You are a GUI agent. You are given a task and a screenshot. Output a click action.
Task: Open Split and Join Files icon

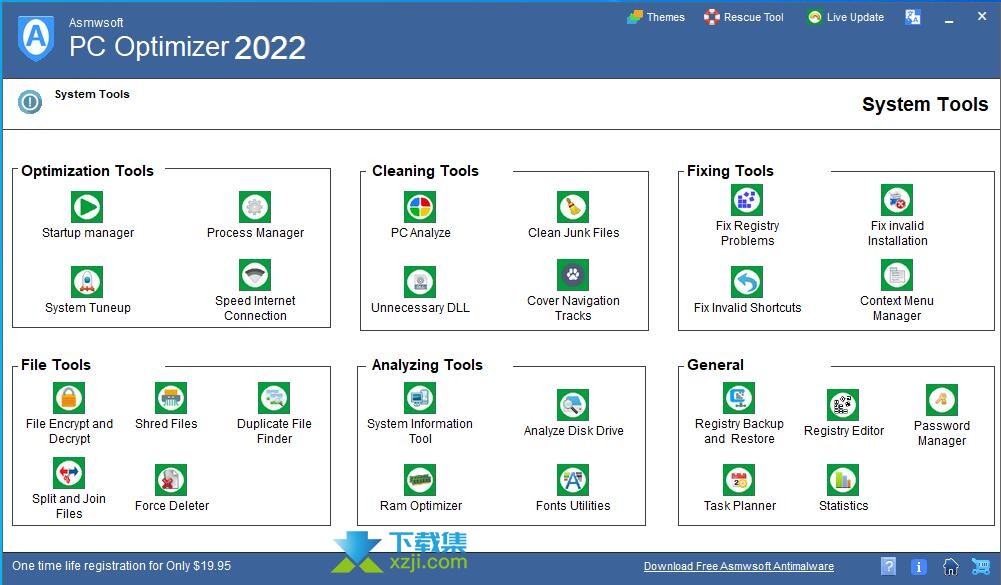pyautogui.click(x=69, y=473)
